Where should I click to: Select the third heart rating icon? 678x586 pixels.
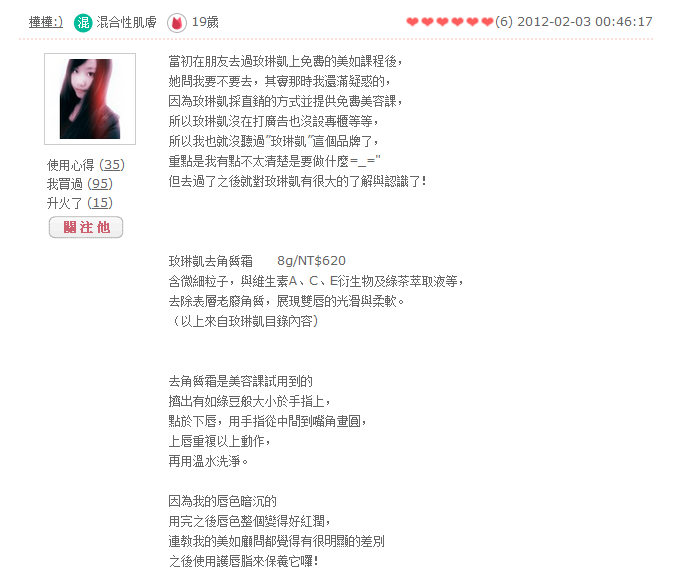click(442, 22)
